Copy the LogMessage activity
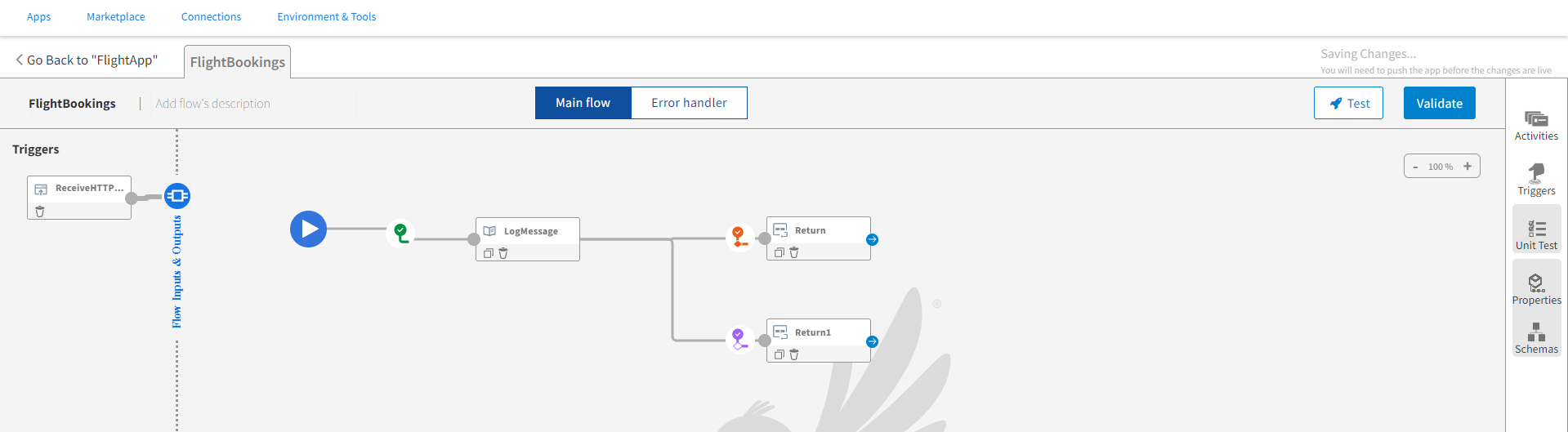Image resolution: width=1568 pixels, height=432 pixels. 488,253
